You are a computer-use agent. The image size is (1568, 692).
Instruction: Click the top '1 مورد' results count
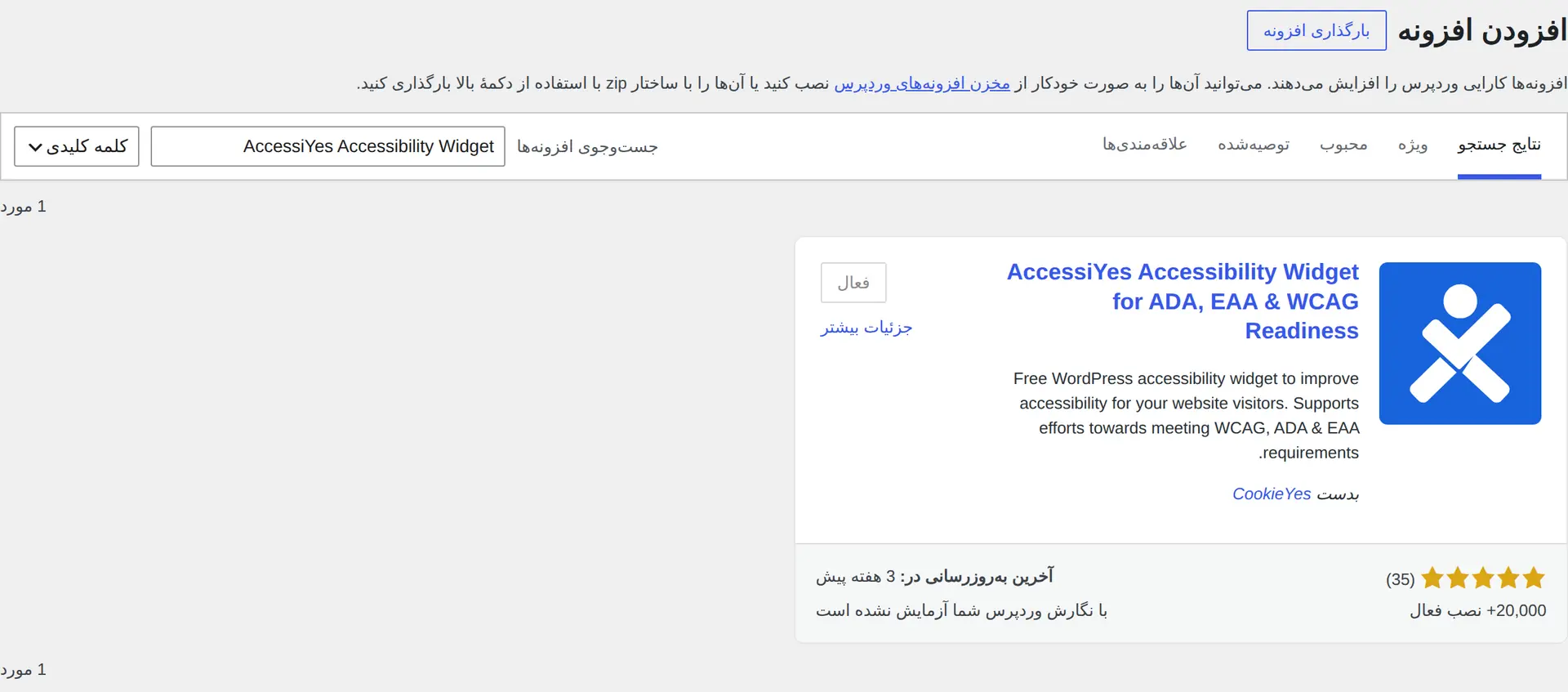point(24,207)
